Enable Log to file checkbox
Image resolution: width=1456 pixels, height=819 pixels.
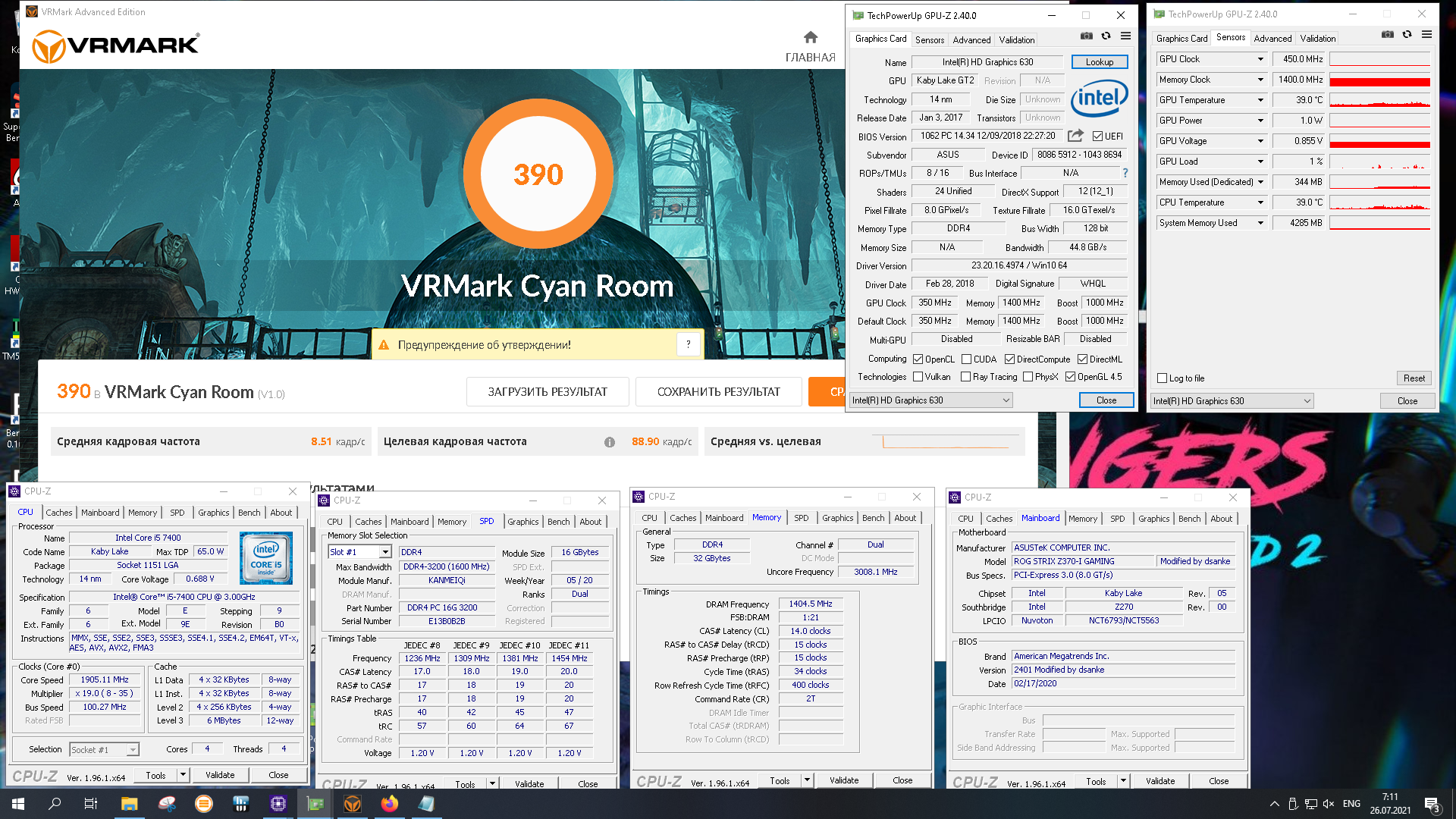[1163, 378]
